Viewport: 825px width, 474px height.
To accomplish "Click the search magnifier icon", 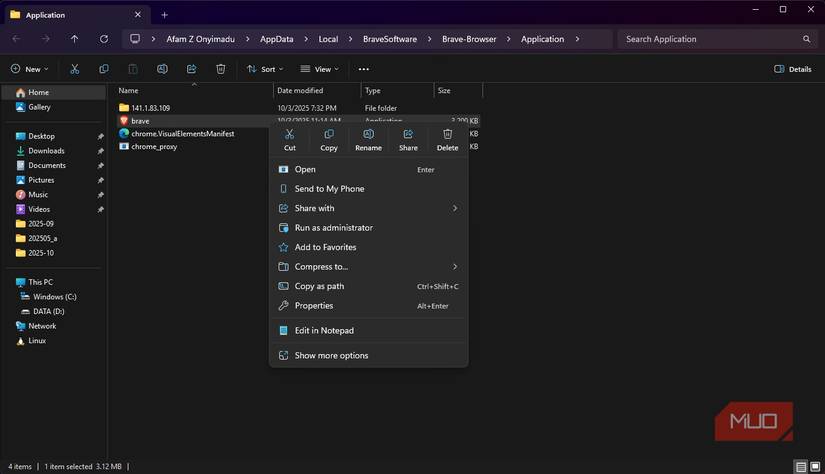I will point(806,39).
